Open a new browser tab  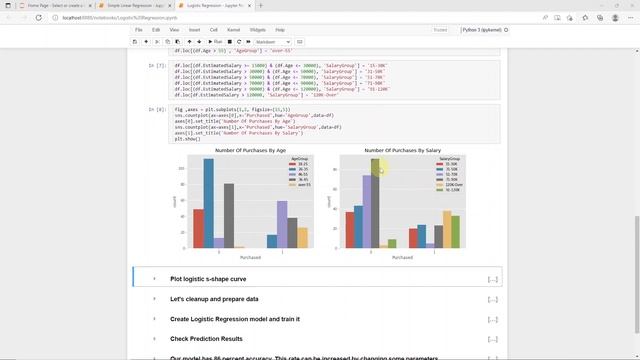click(261, 6)
